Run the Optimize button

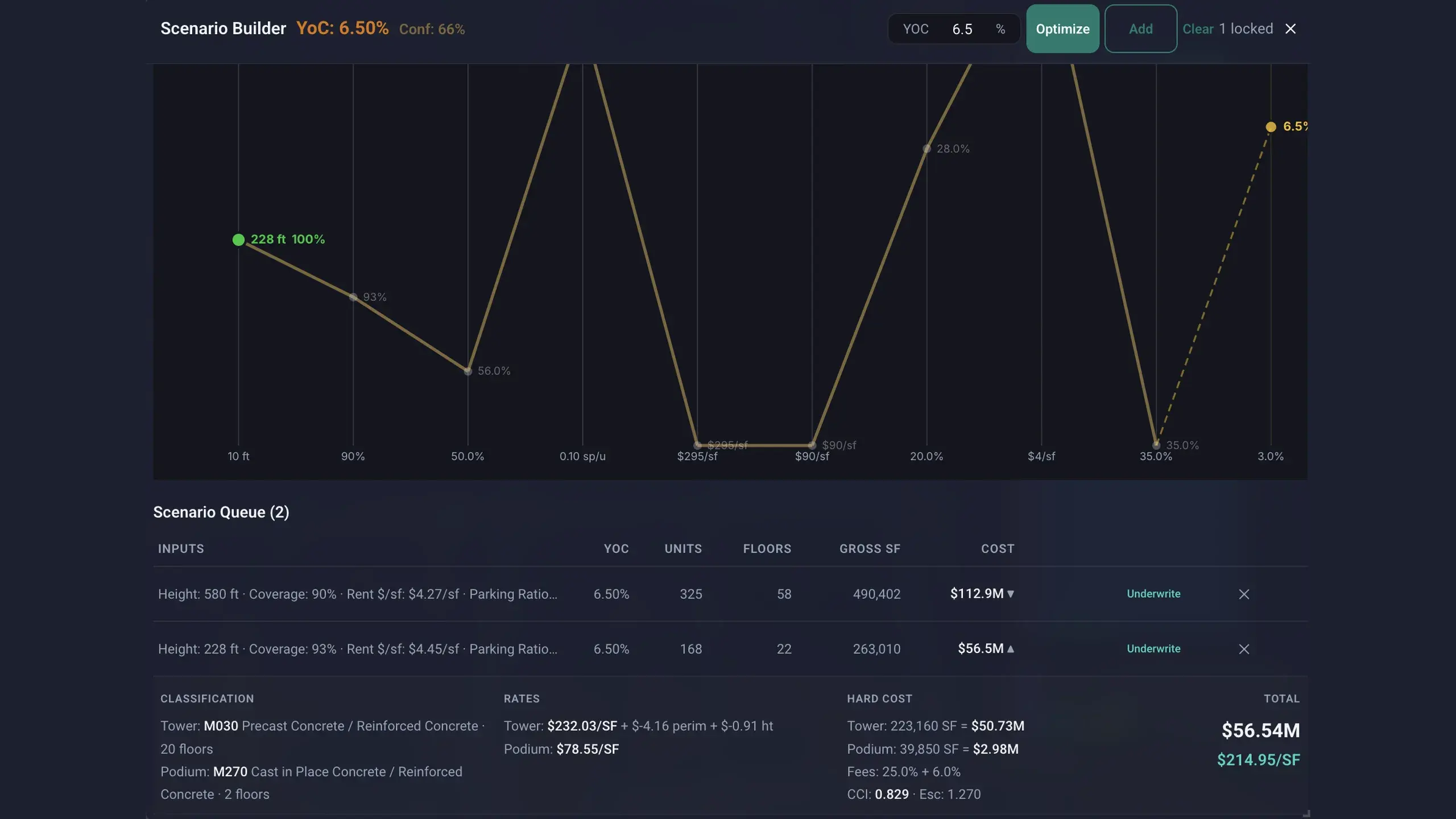(1062, 29)
